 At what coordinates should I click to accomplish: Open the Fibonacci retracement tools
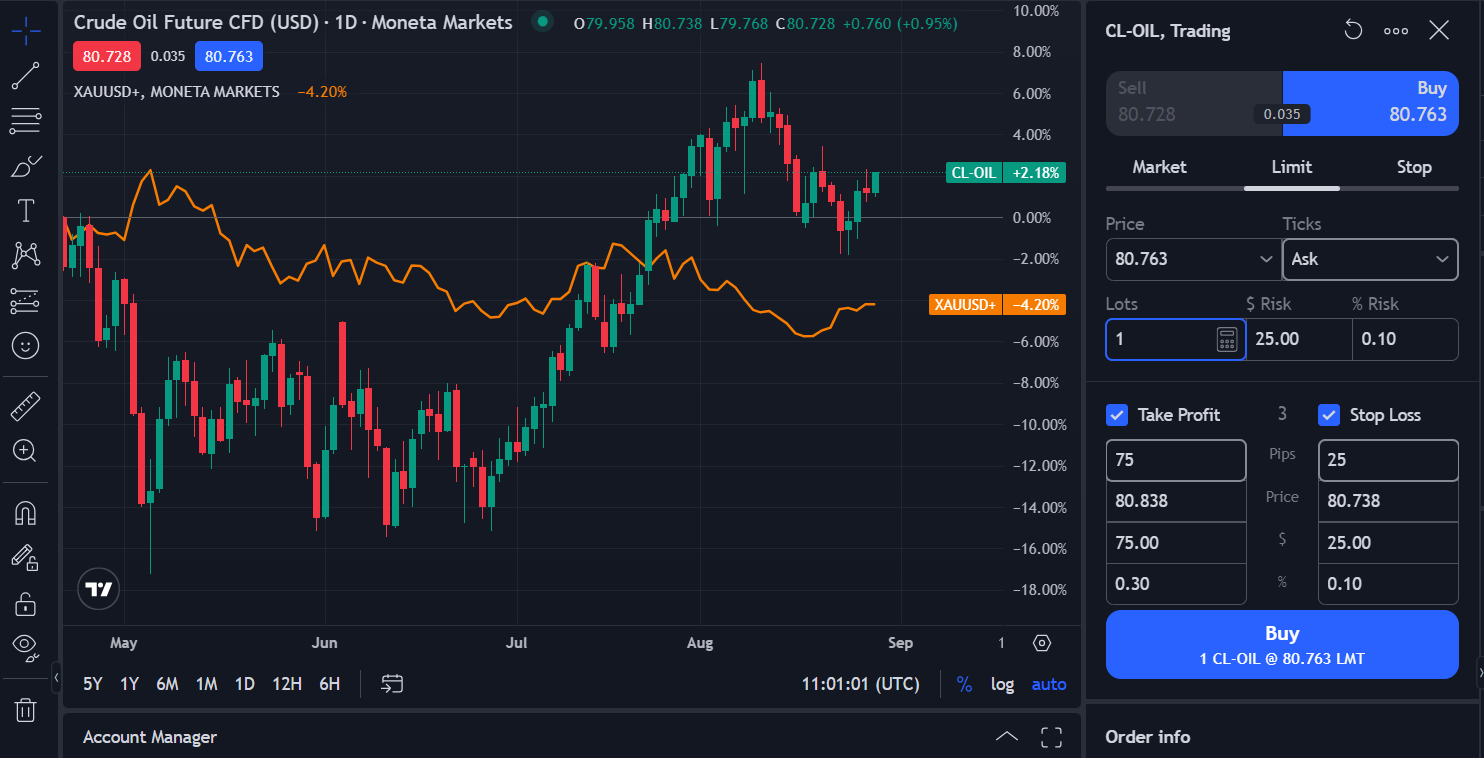pyautogui.click(x=26, y=120)
